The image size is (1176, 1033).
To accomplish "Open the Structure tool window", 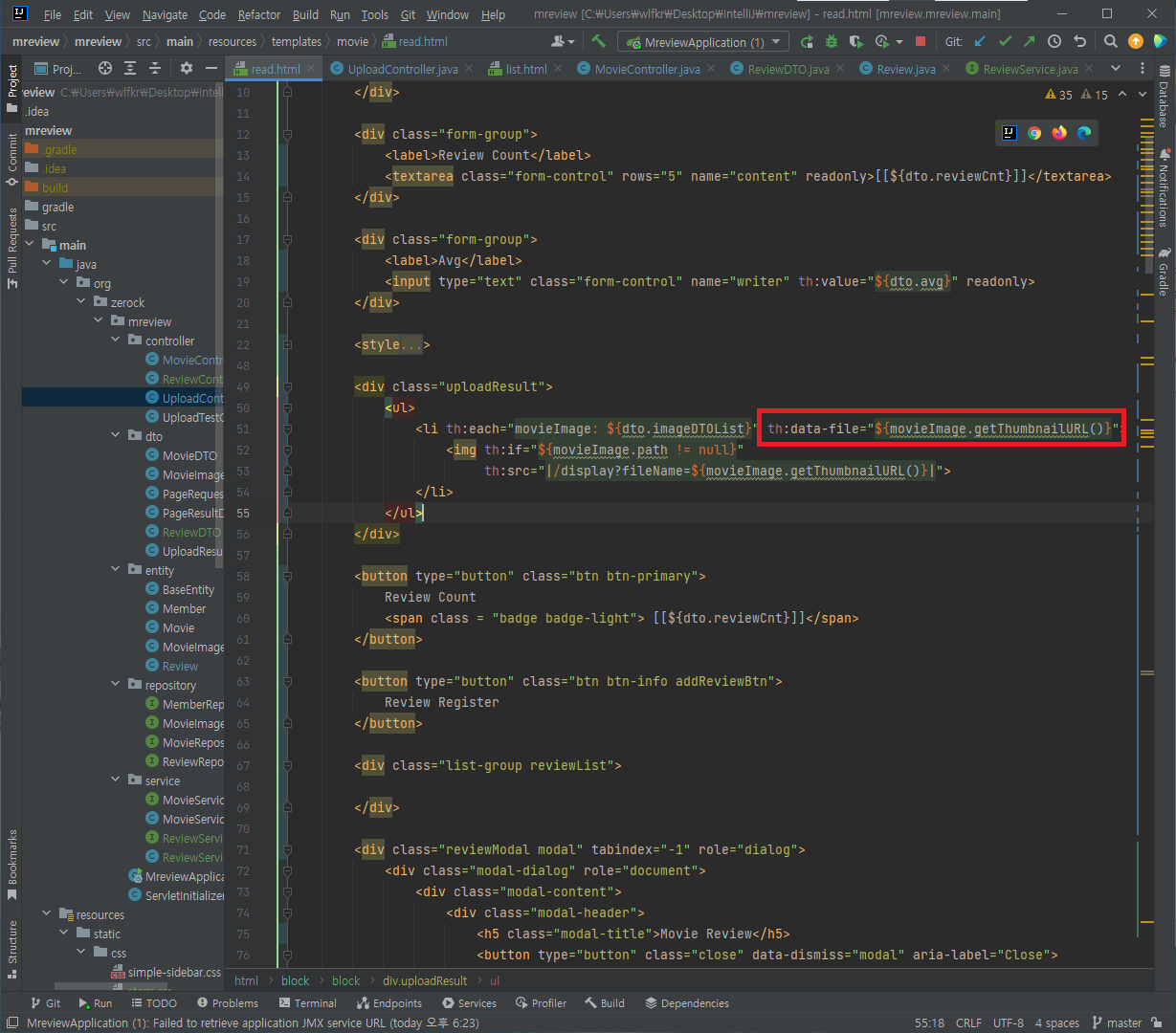I will pos(12,949).
